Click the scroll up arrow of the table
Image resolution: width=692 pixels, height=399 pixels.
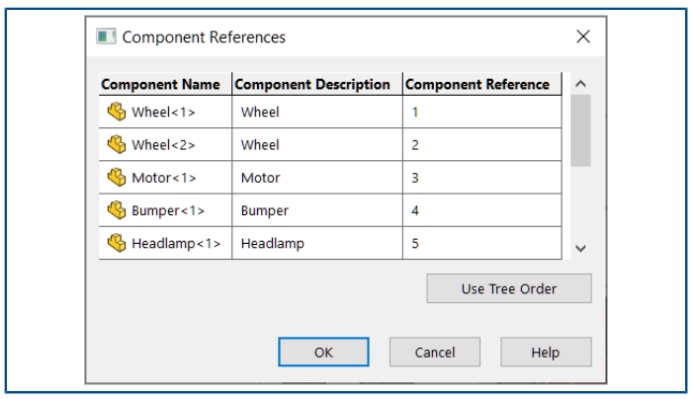click(x=581, y=83)
